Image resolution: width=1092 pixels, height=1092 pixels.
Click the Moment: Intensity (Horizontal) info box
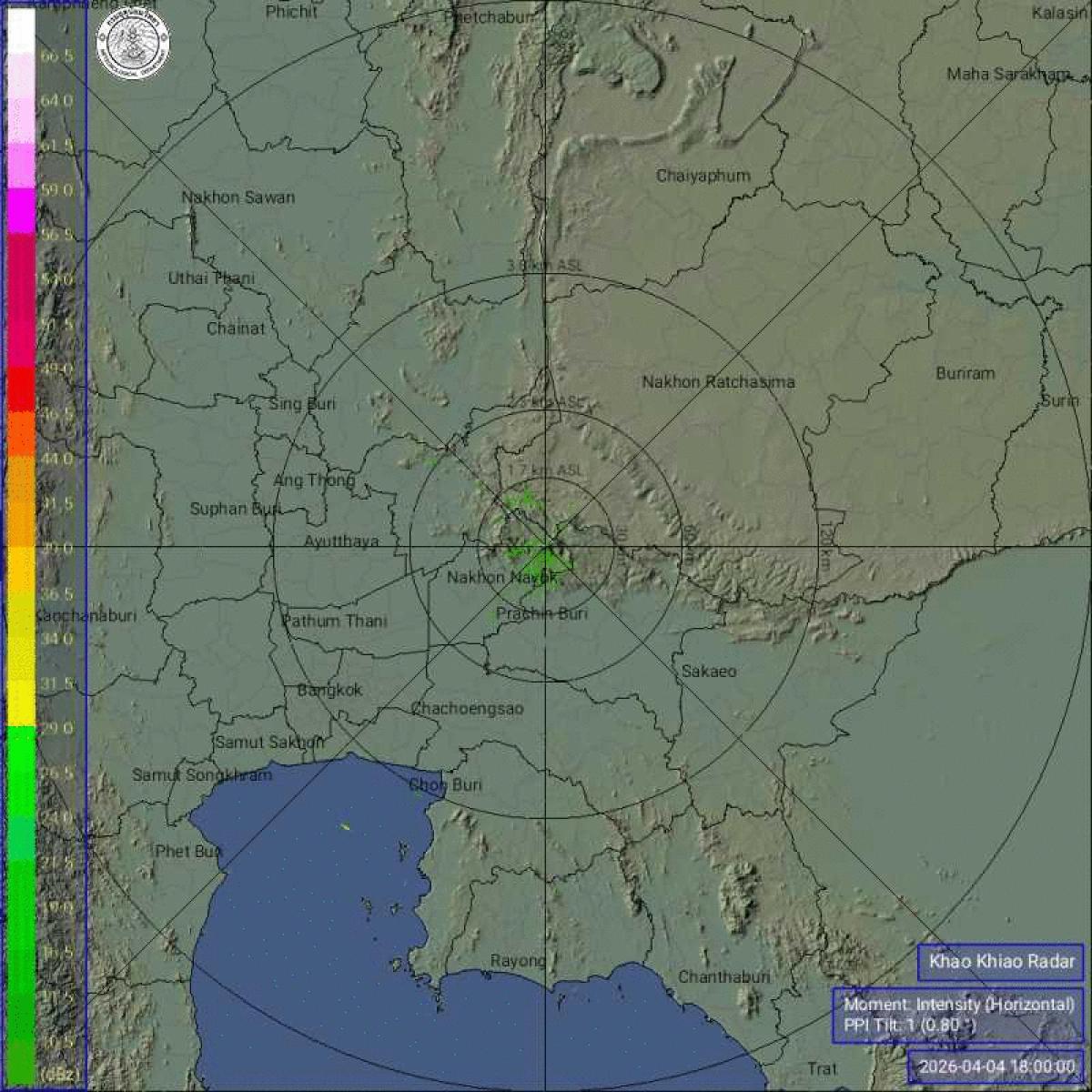click(958, 1015)
